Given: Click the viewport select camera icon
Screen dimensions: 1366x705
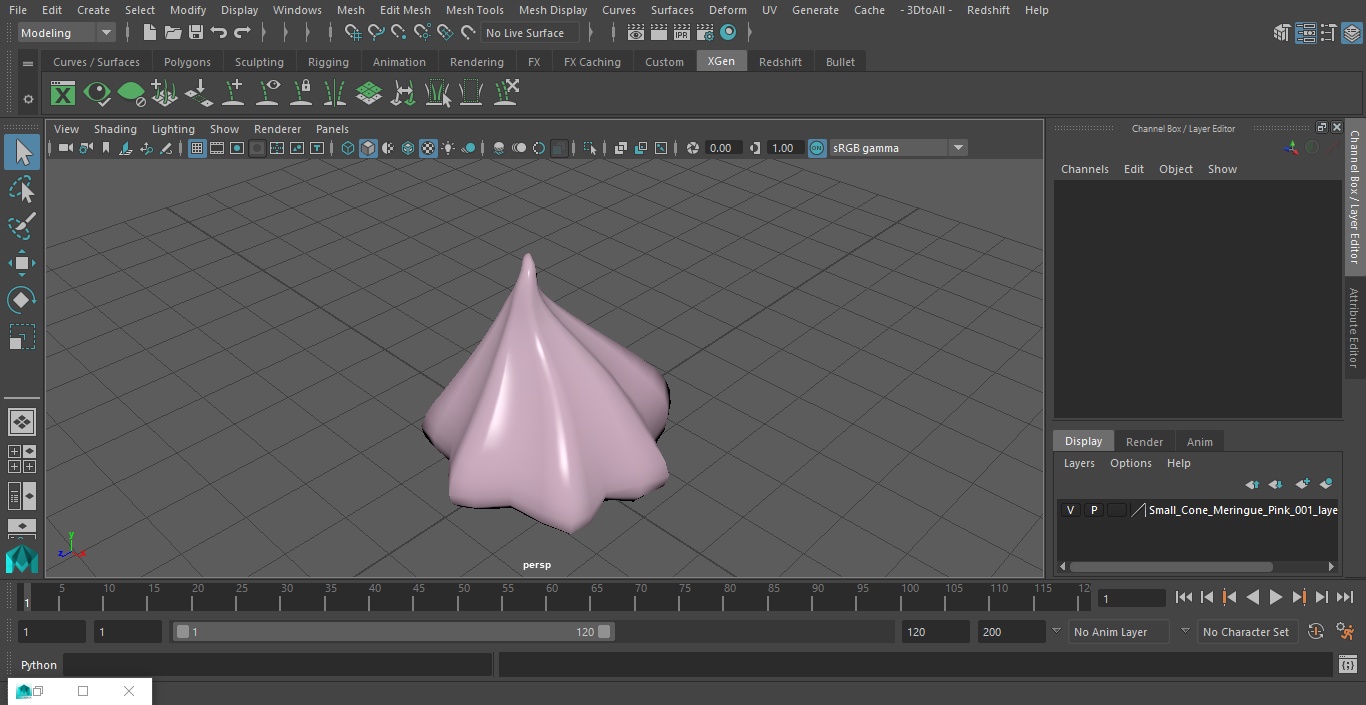Looking at the screenshot, I should 65,148.
